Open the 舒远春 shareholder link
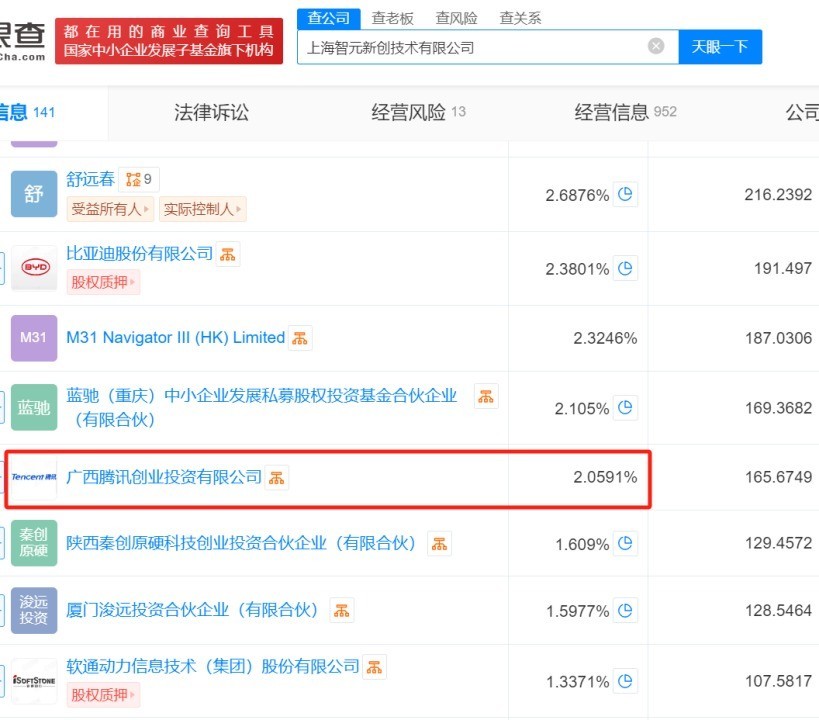 click(90, 180)
